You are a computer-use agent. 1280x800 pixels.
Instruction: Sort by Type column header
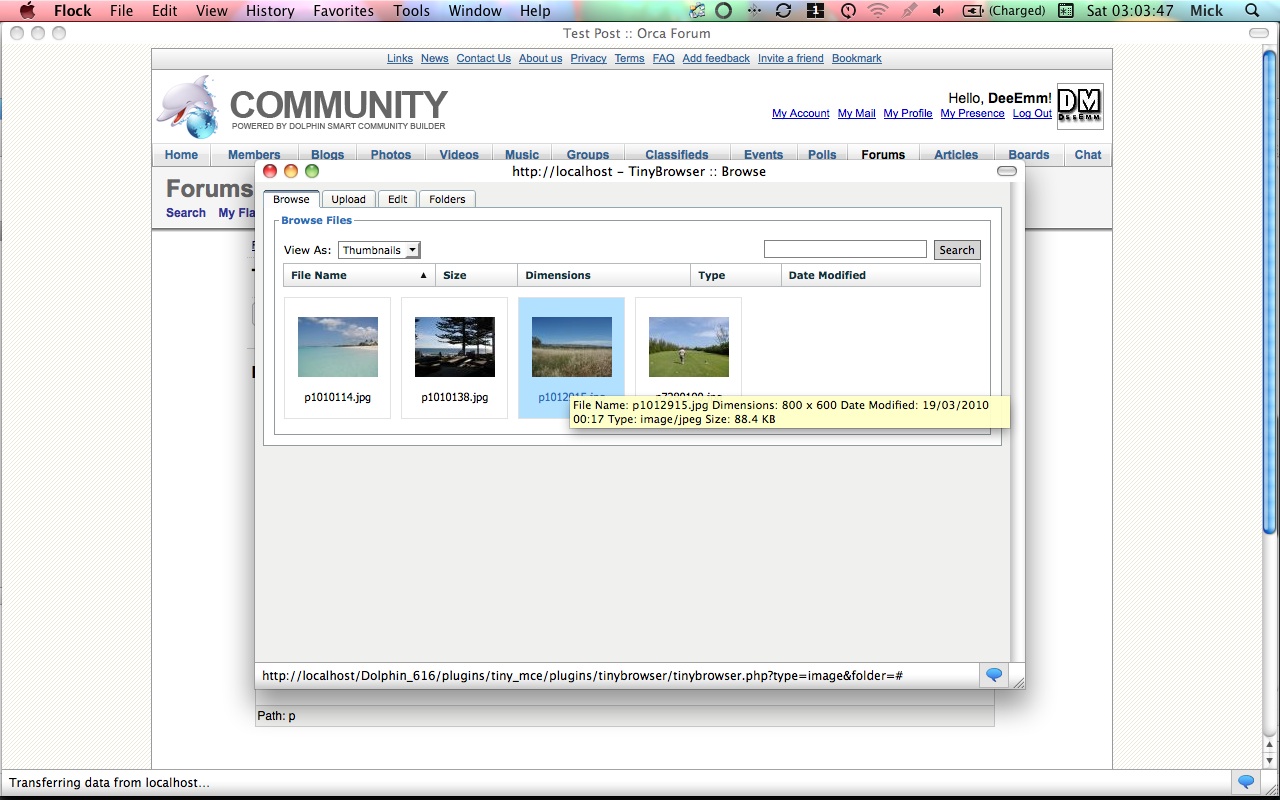click(x=736, y=275)
